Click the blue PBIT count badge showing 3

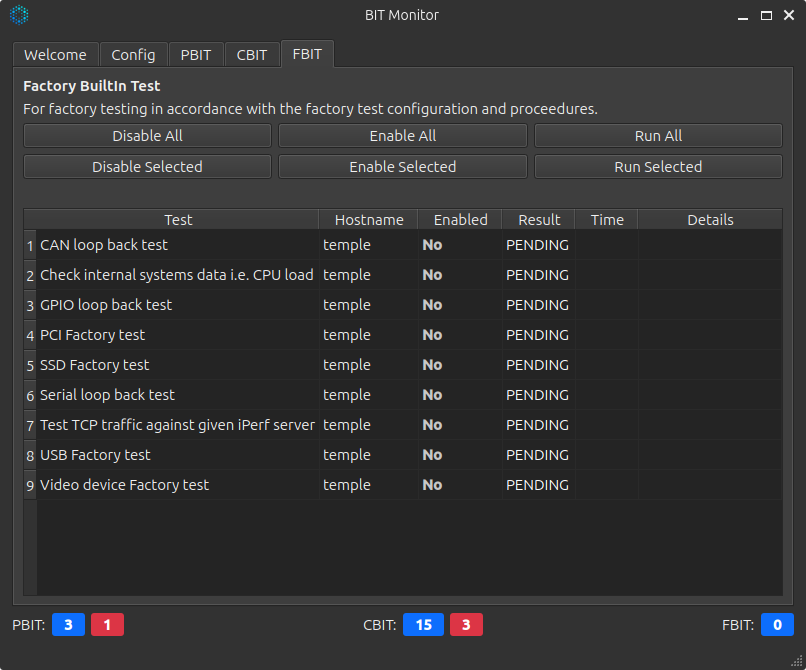tap(68, 625)
